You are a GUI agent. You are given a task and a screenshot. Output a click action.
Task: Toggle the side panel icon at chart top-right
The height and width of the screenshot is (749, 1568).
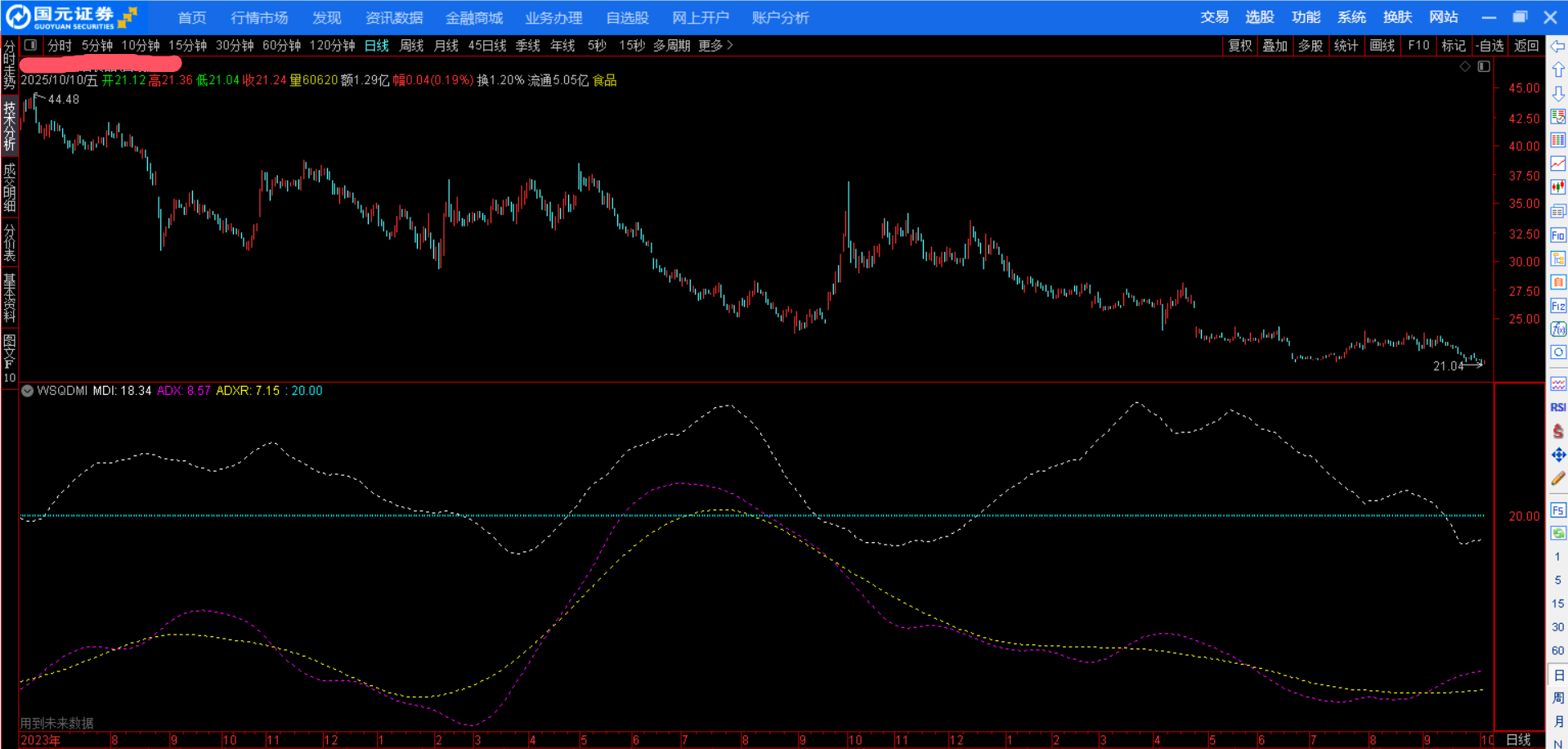1484,66
